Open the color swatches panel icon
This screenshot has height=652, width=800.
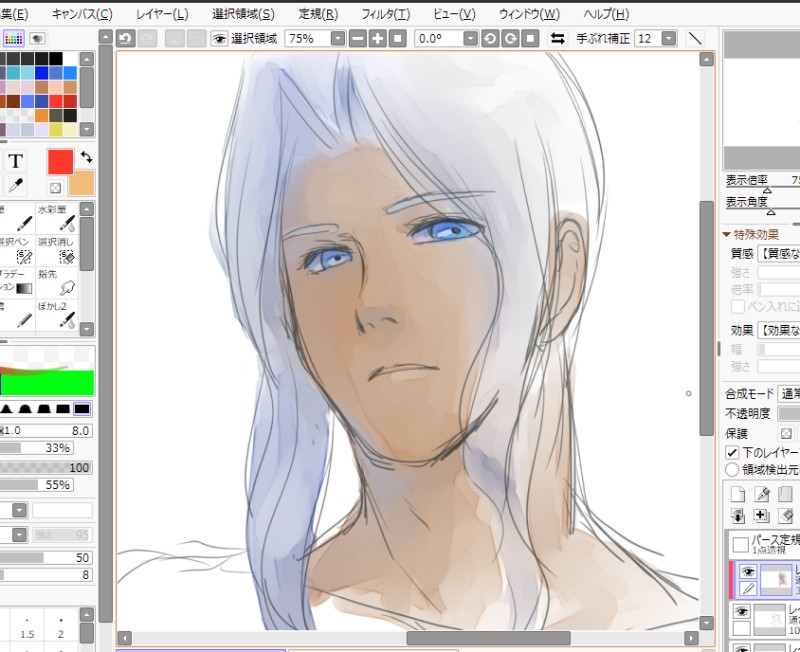tap(14, 38)
